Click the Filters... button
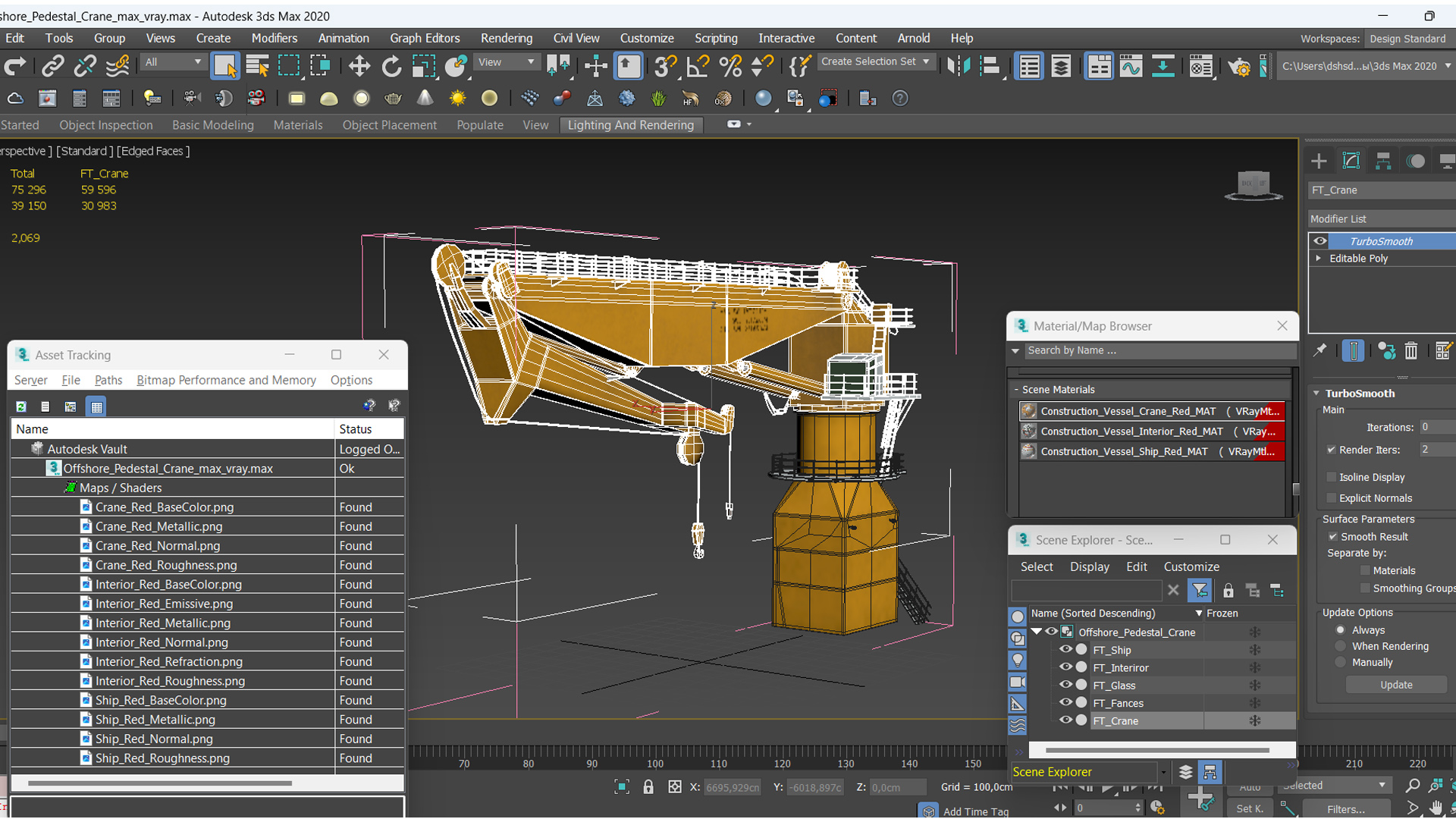Viewport: 1456px width, 819px height. [x=1346, y=809]
